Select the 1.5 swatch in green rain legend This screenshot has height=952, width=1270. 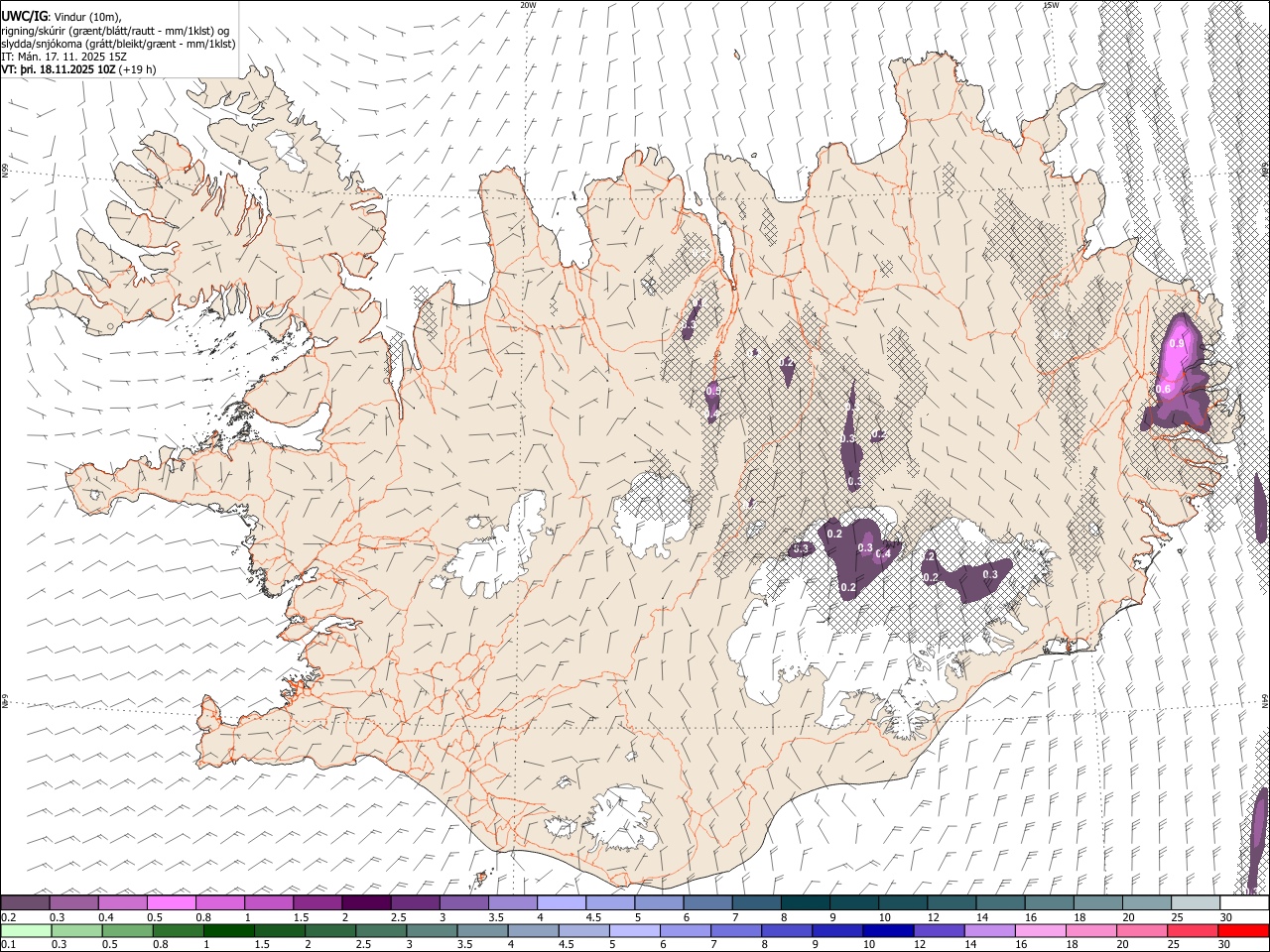[280, 930]
